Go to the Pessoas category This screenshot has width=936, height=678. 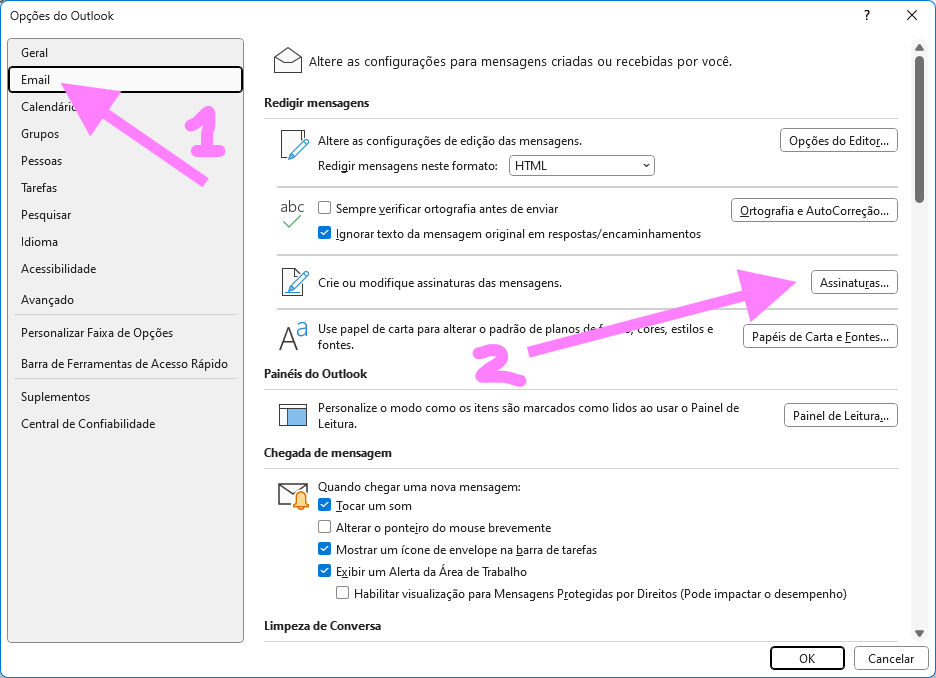coord(125,161)
